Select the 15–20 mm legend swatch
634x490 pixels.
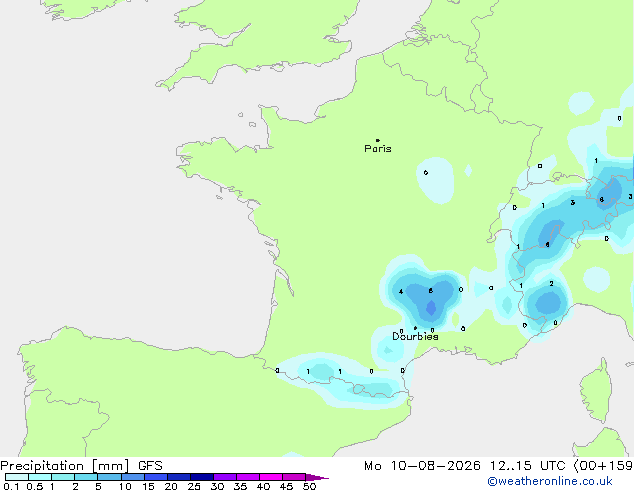click(x=156, y=477)
